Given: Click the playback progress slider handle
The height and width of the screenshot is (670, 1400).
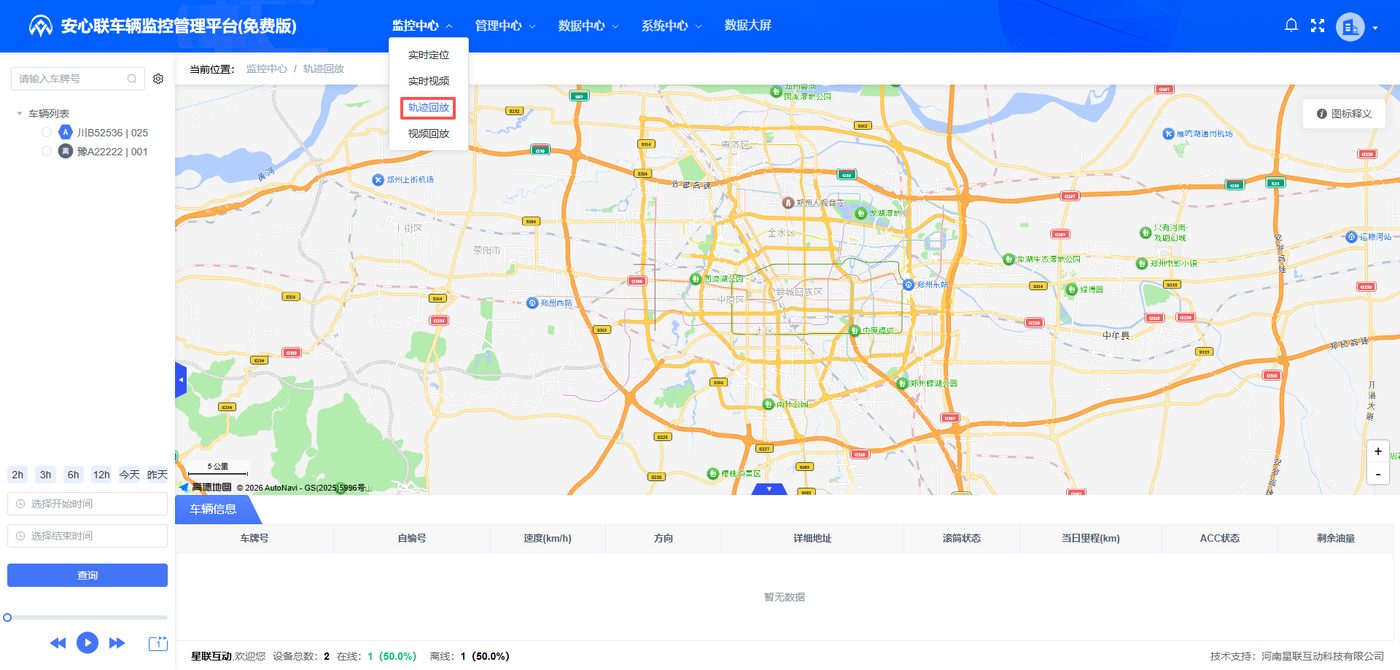Looking at the screenshot, I should (x=7, y=617).
